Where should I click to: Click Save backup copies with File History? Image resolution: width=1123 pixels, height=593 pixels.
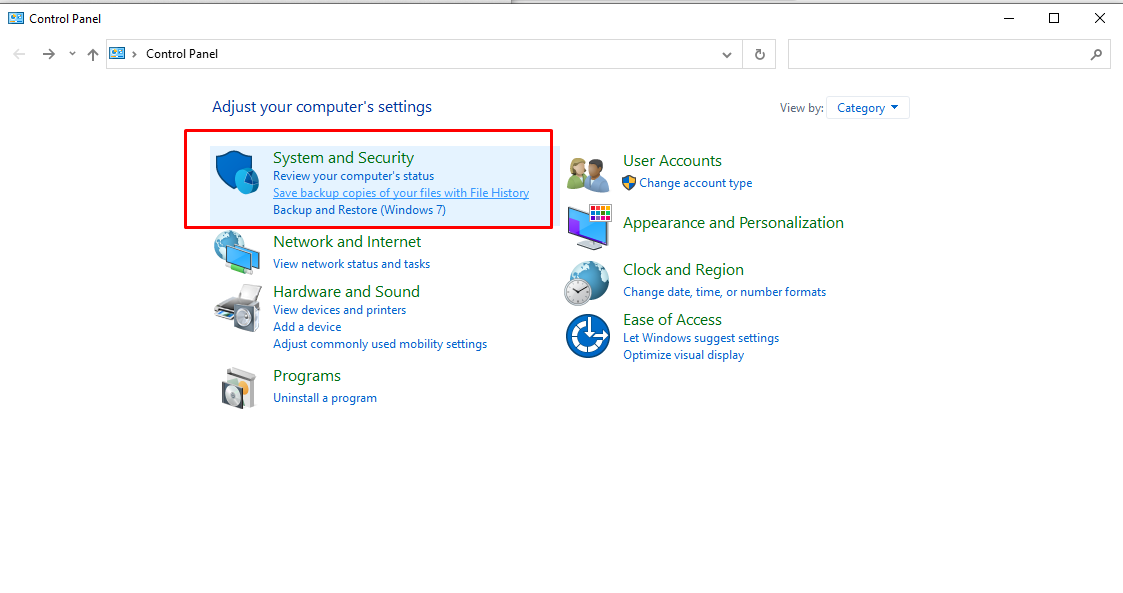(401, 193)
